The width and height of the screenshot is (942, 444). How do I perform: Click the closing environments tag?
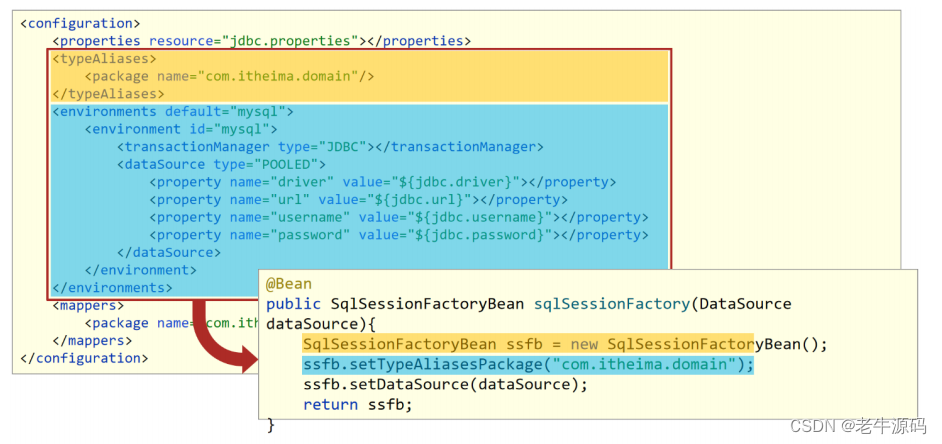(x=112, y=287)
